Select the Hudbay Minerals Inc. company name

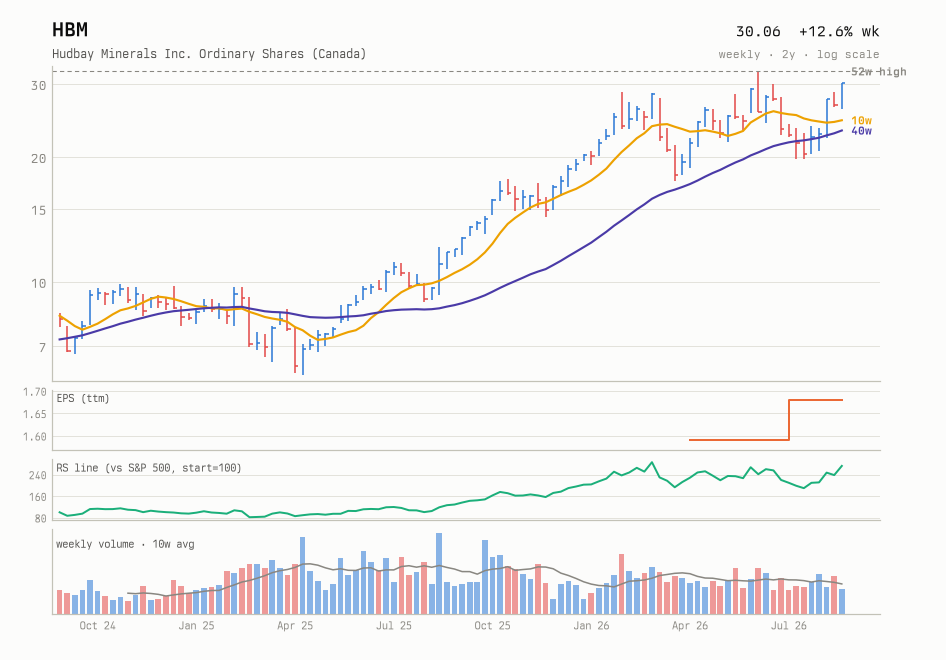(x=209, y=54)
